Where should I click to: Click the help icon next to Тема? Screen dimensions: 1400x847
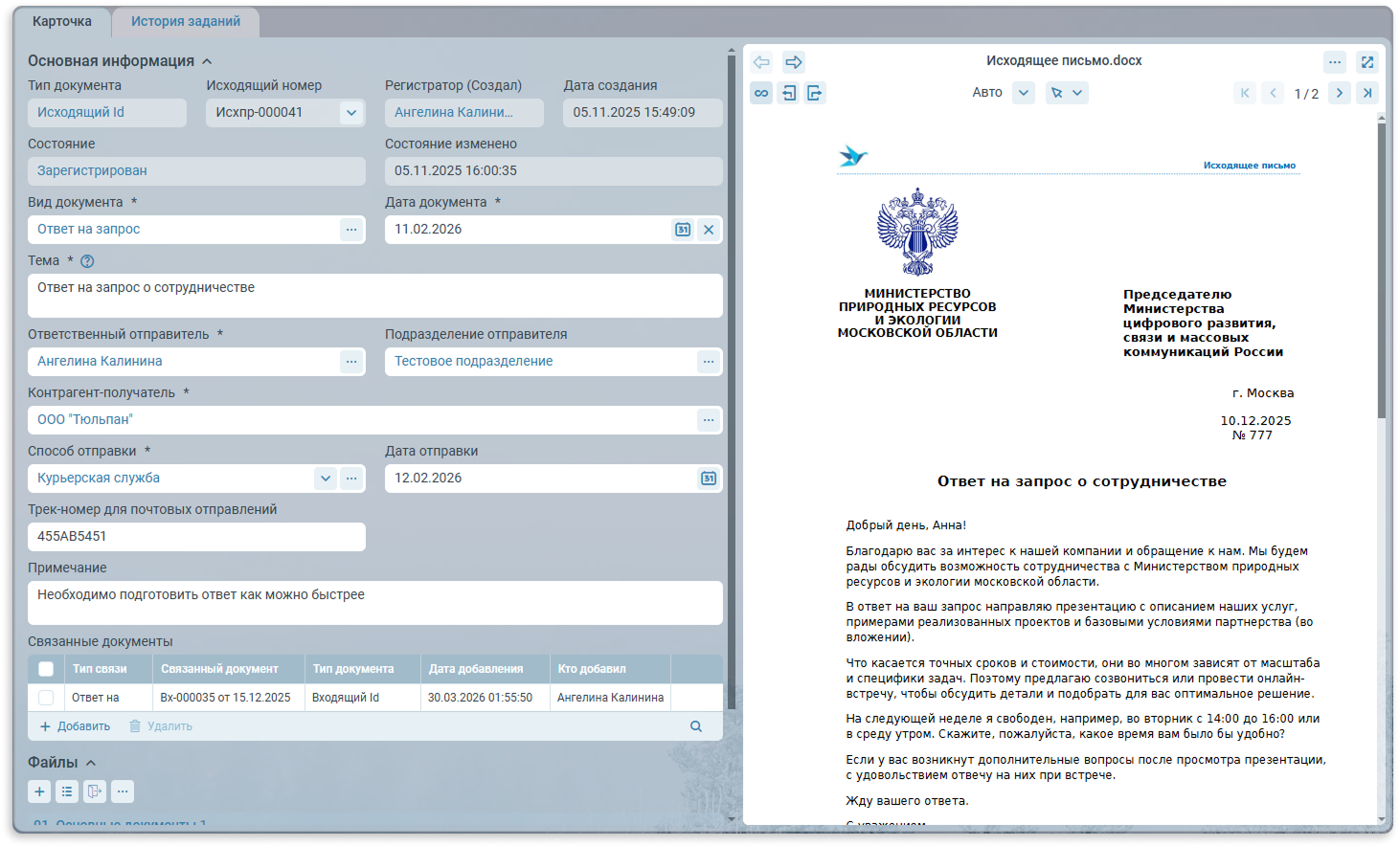click(87, 261)
